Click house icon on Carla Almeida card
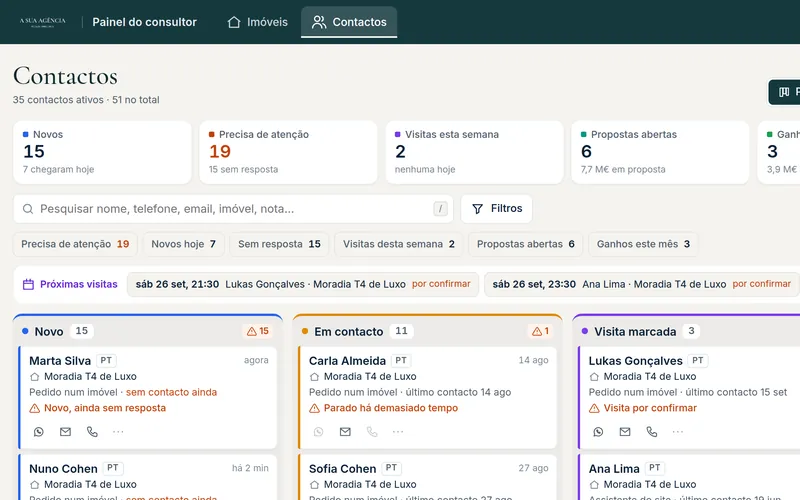800x500 pixels. coord(314,377)
